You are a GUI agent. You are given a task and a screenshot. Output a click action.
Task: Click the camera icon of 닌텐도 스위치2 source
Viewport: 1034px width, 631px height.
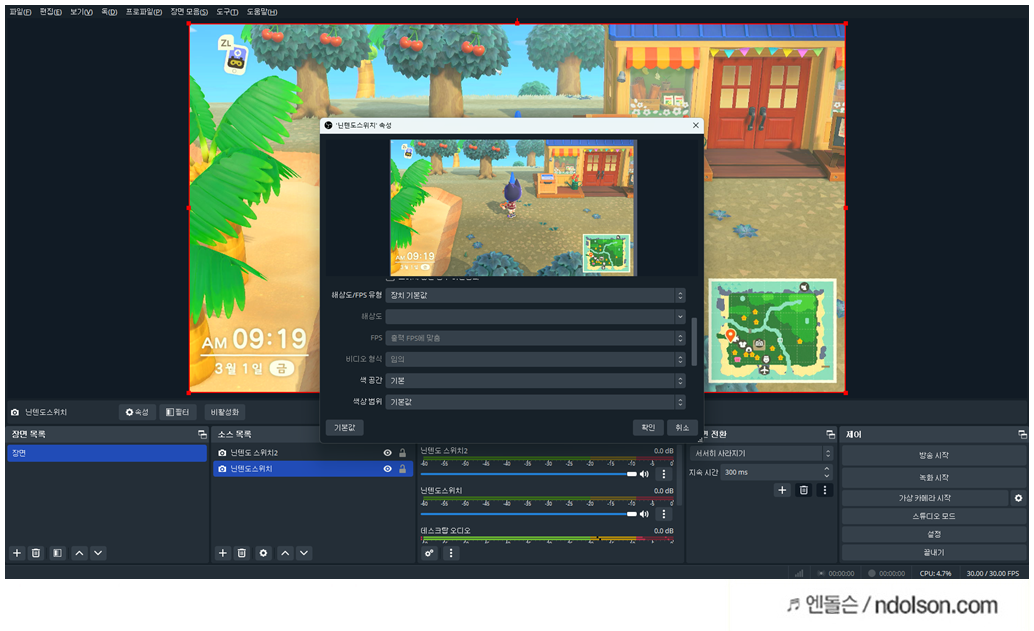point(222,453)
